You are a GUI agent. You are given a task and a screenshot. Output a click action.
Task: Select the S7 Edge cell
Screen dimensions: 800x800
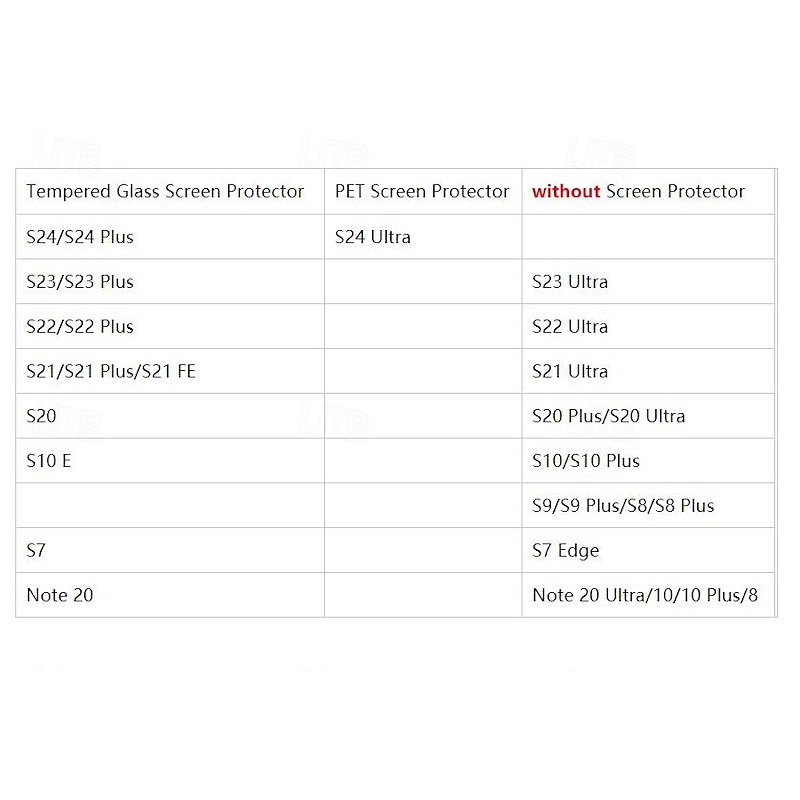(566, 550)
